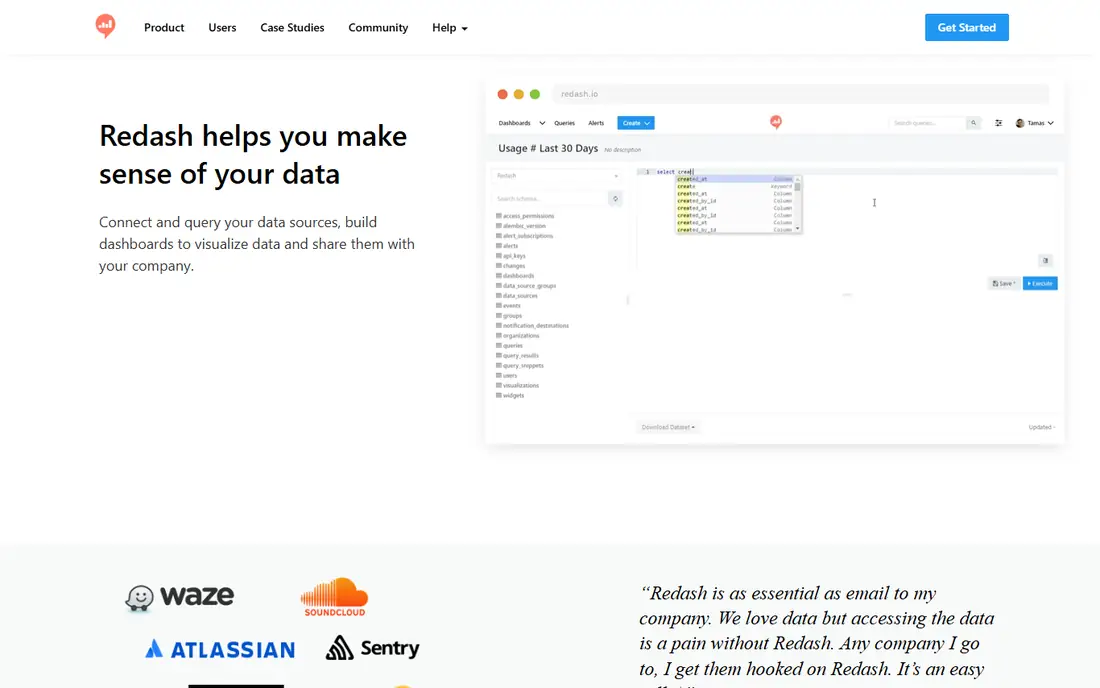Image resolution: width=1100 pixels, height=688 pixels.
Task: Visit the Community section
Action: click(378, 27)
